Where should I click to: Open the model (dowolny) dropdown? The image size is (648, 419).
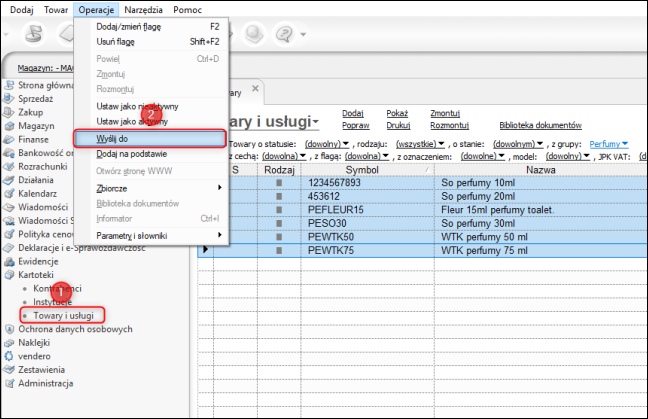click(568, 156)
